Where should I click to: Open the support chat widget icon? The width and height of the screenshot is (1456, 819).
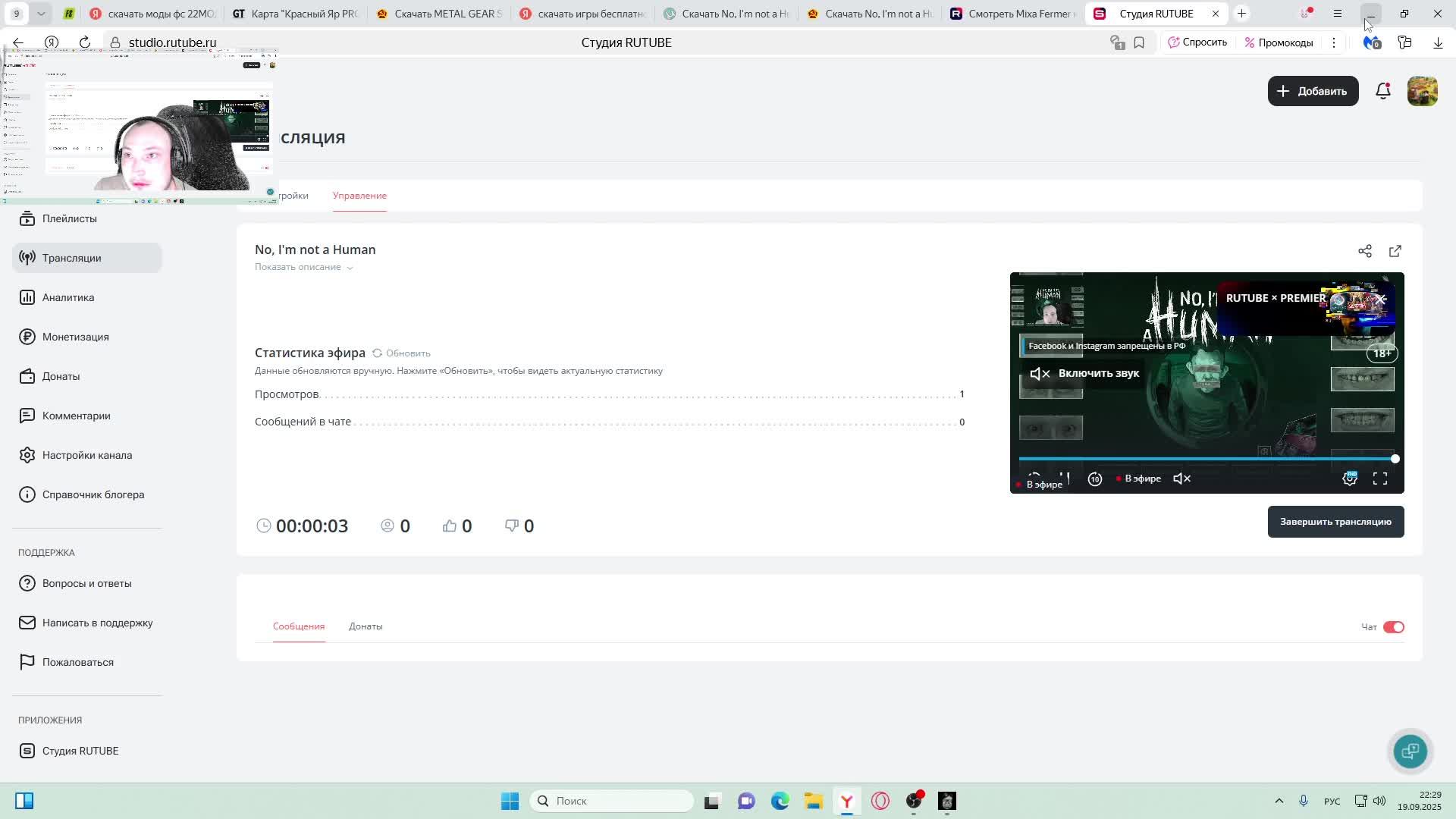(x=1410, y=751)
